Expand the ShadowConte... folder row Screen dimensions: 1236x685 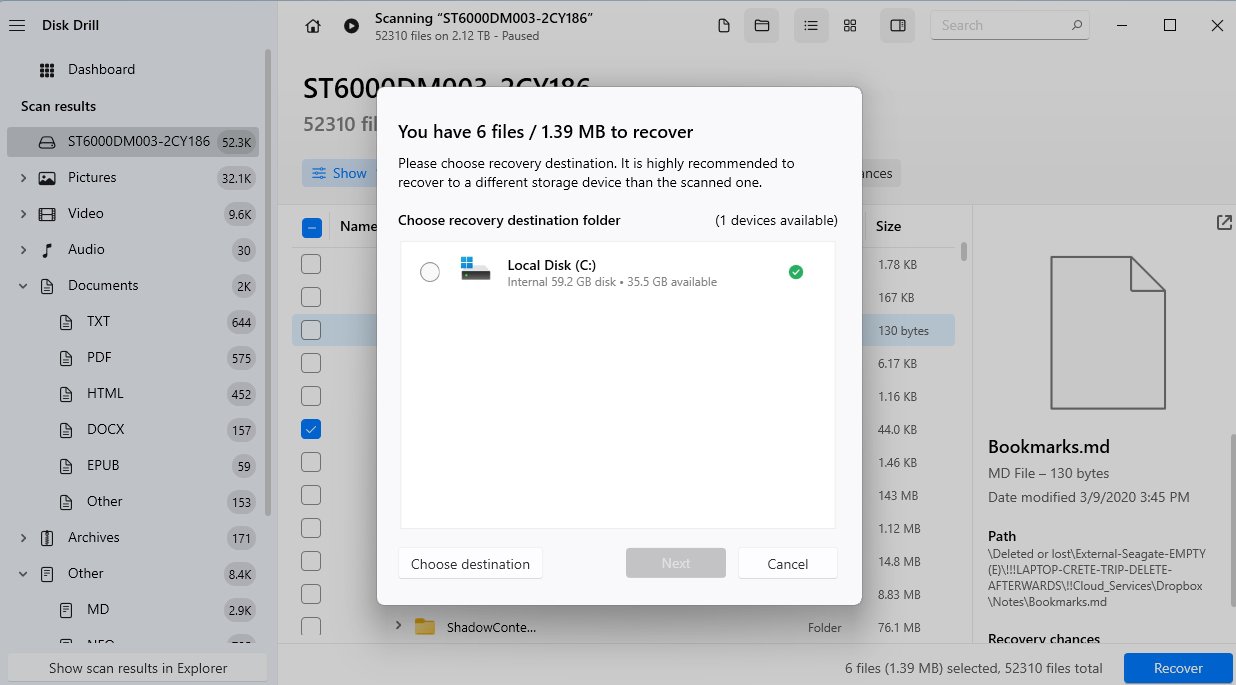398,626
